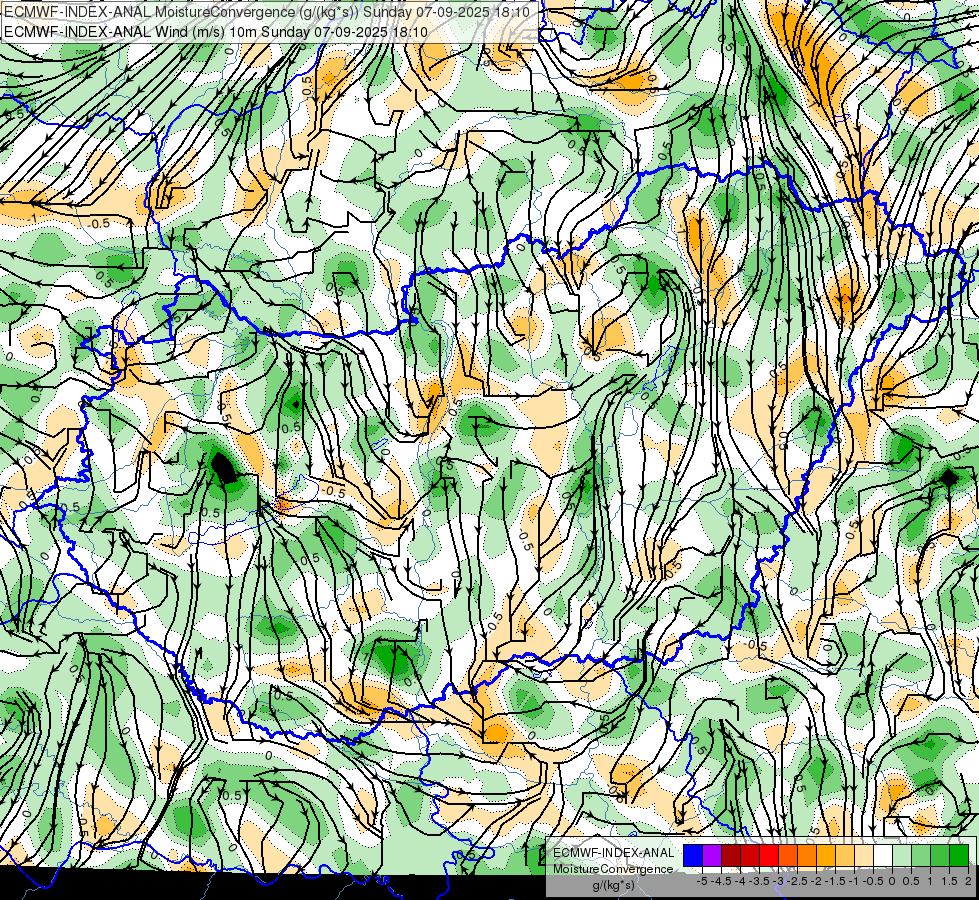Click the -2 tick label on the legend scale

coord(816,881)
